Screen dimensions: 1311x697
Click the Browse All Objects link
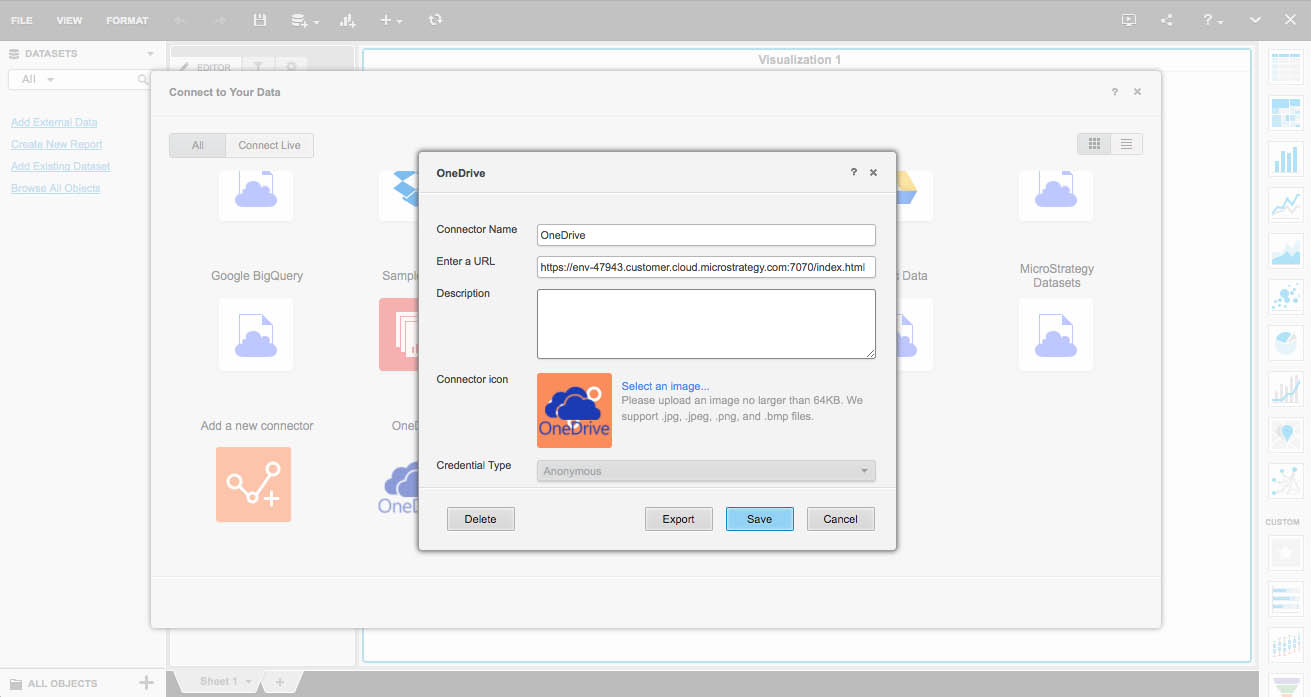[56, 188]
